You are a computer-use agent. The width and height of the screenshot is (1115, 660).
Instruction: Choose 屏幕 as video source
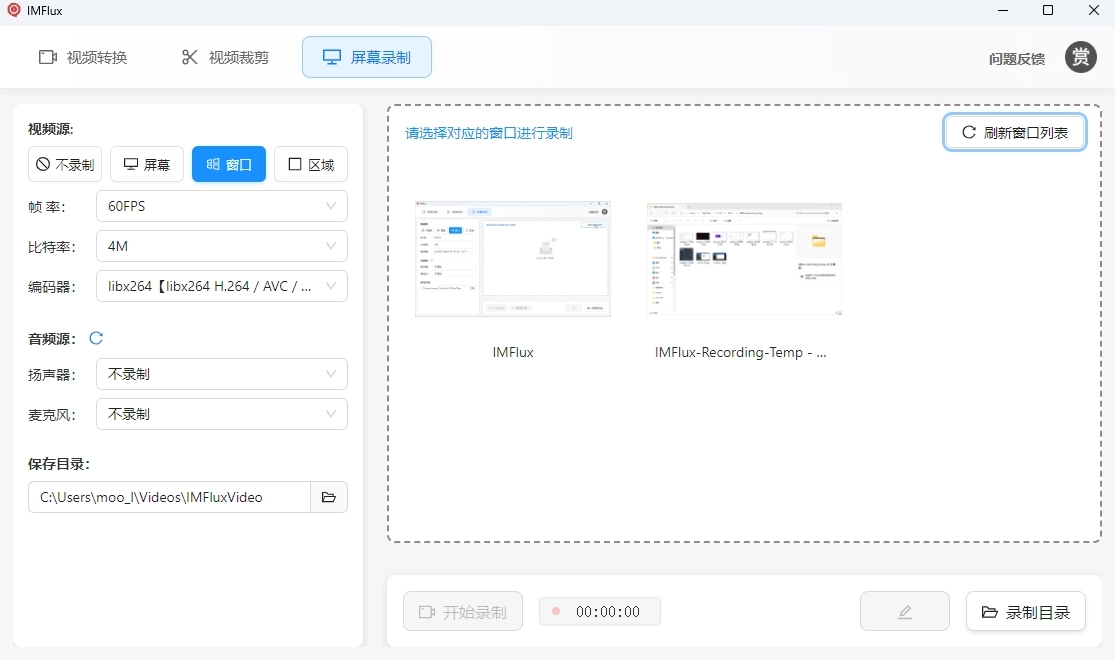[x=147, y=164]
